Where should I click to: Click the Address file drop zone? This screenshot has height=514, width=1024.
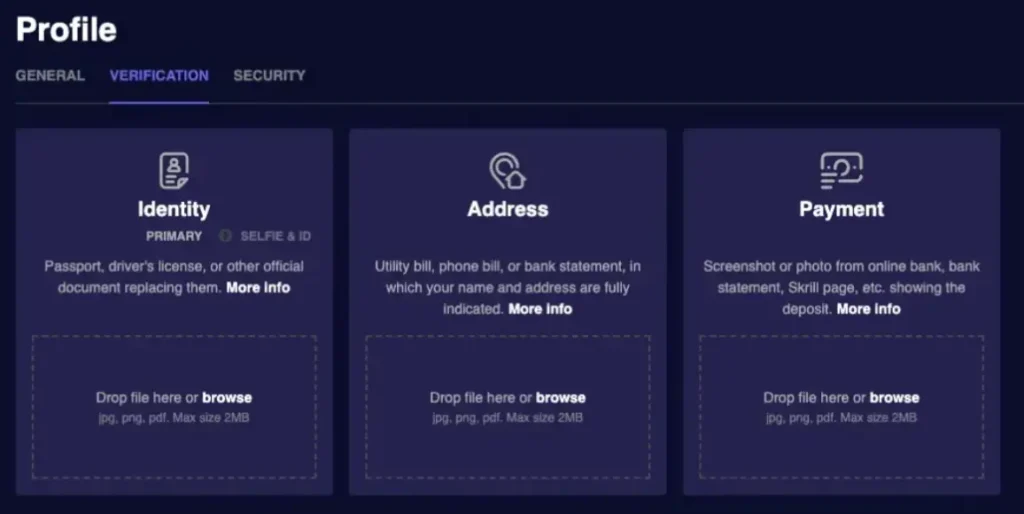click(x=508, y=407)
